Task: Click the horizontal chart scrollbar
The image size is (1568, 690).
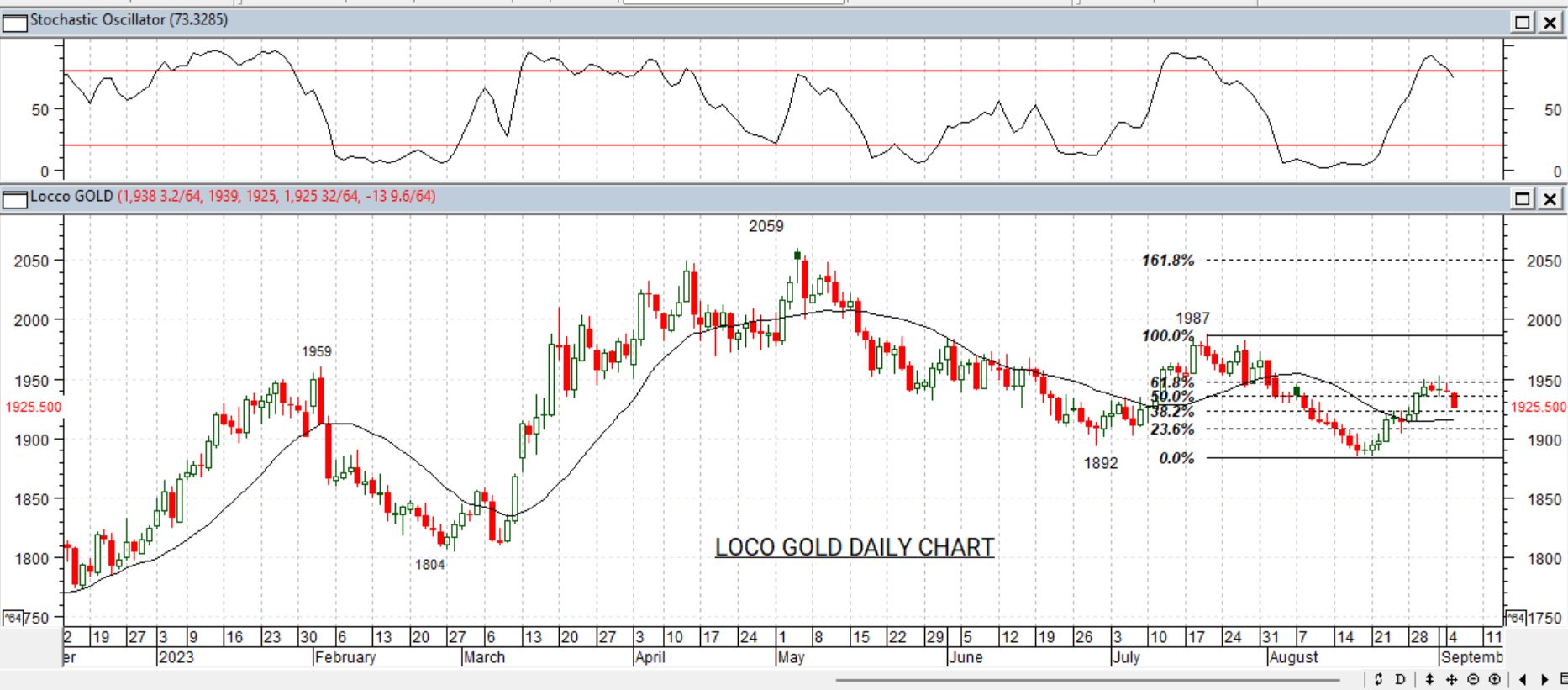Action: tap(1087, 680)
